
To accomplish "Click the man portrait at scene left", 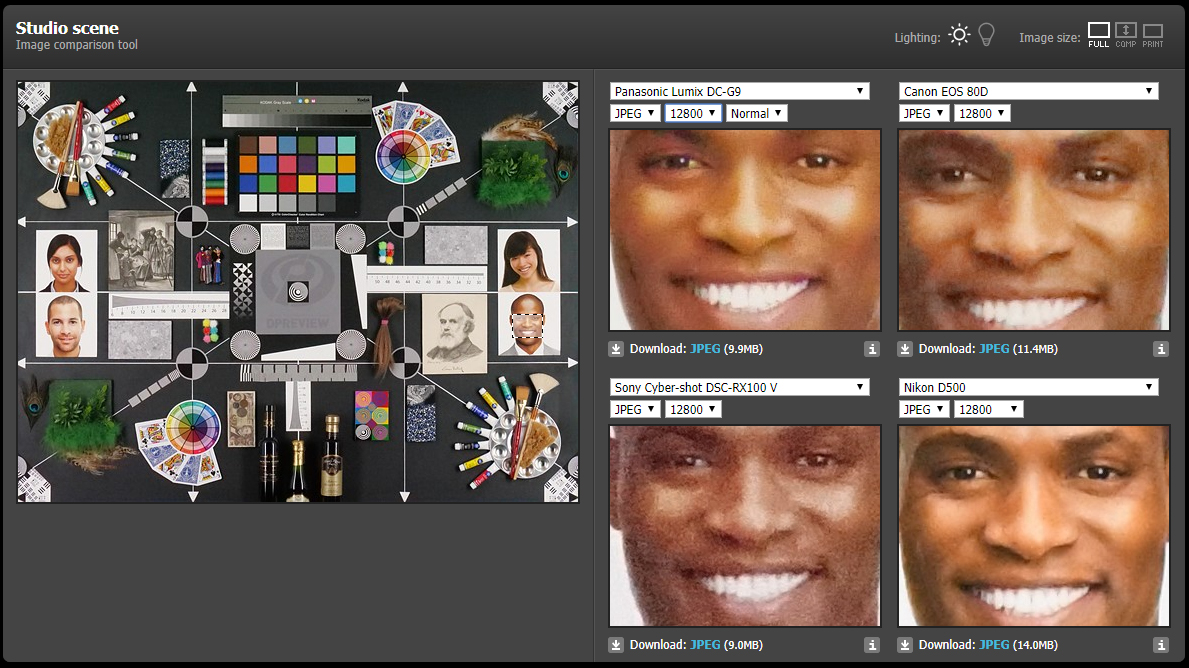I will pos(66,326).
